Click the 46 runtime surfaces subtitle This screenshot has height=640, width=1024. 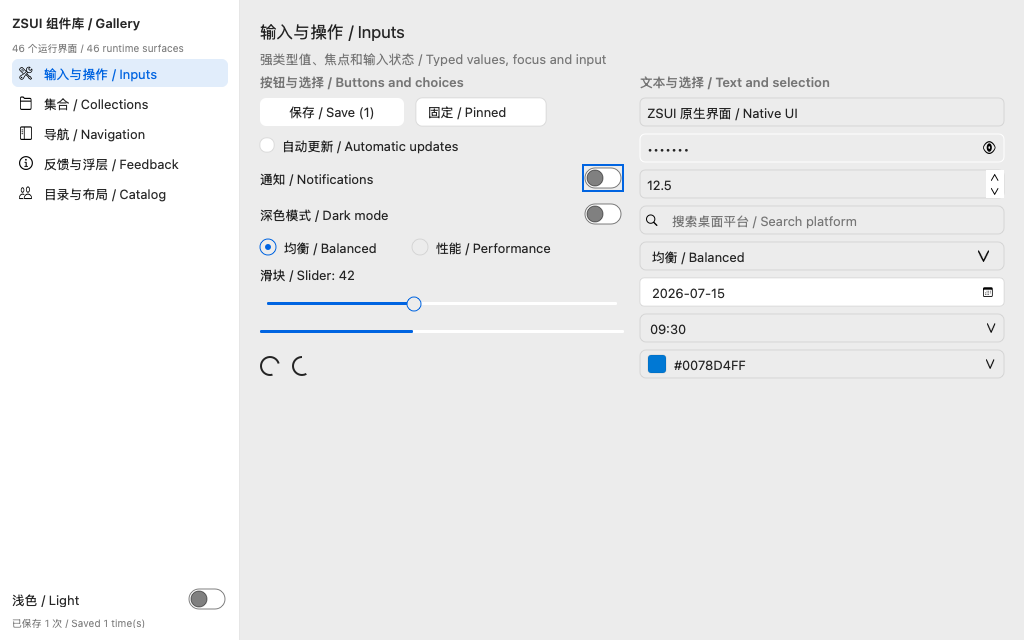[x=98, y=48]
